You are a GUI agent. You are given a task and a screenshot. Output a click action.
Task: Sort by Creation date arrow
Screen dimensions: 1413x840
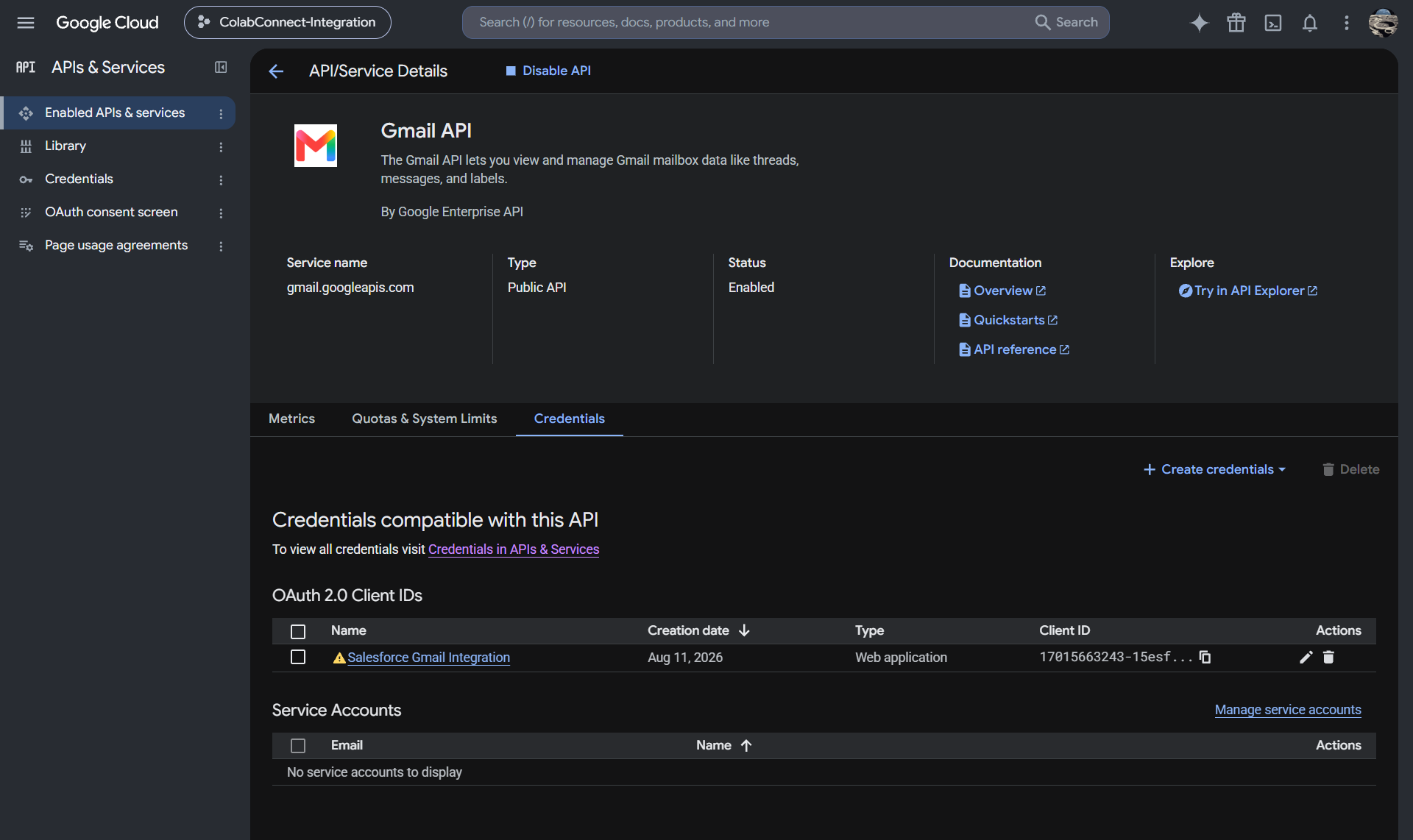(744, 630)
